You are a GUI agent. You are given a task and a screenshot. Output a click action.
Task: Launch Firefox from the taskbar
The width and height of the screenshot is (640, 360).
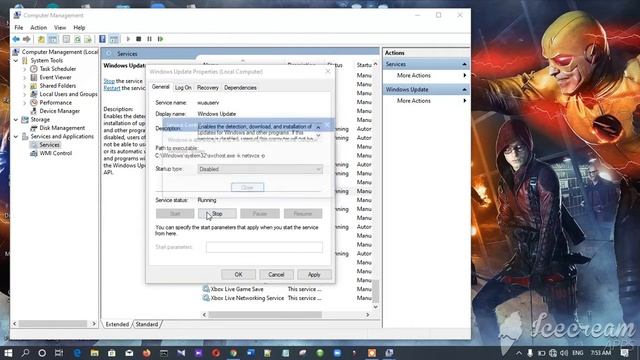click(147, 353)
